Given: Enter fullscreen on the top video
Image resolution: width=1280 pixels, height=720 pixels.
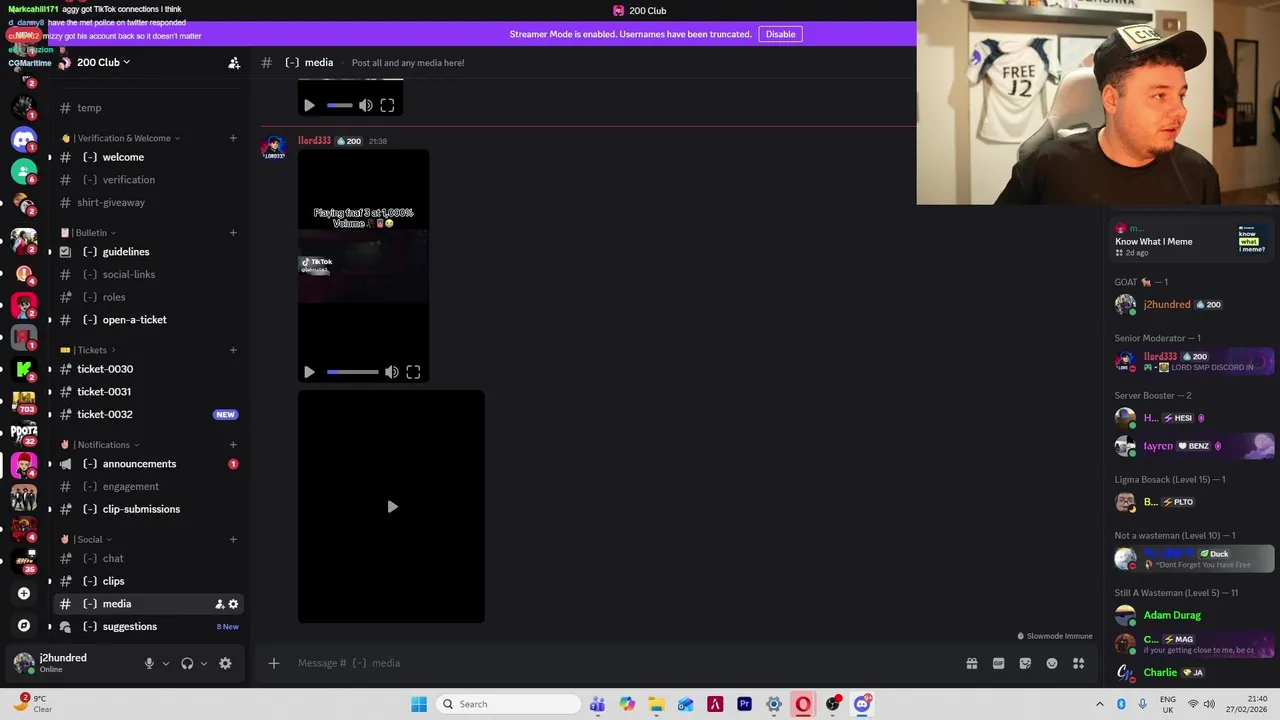Looking at the screenshot, I should [387, 105].
